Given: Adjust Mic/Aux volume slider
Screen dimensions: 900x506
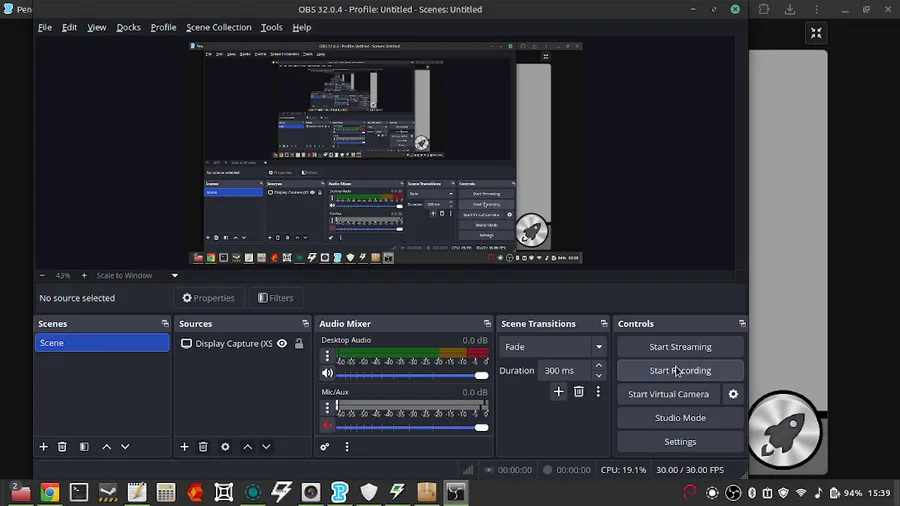Looking at the screenshot, I should tap(412, 427).
